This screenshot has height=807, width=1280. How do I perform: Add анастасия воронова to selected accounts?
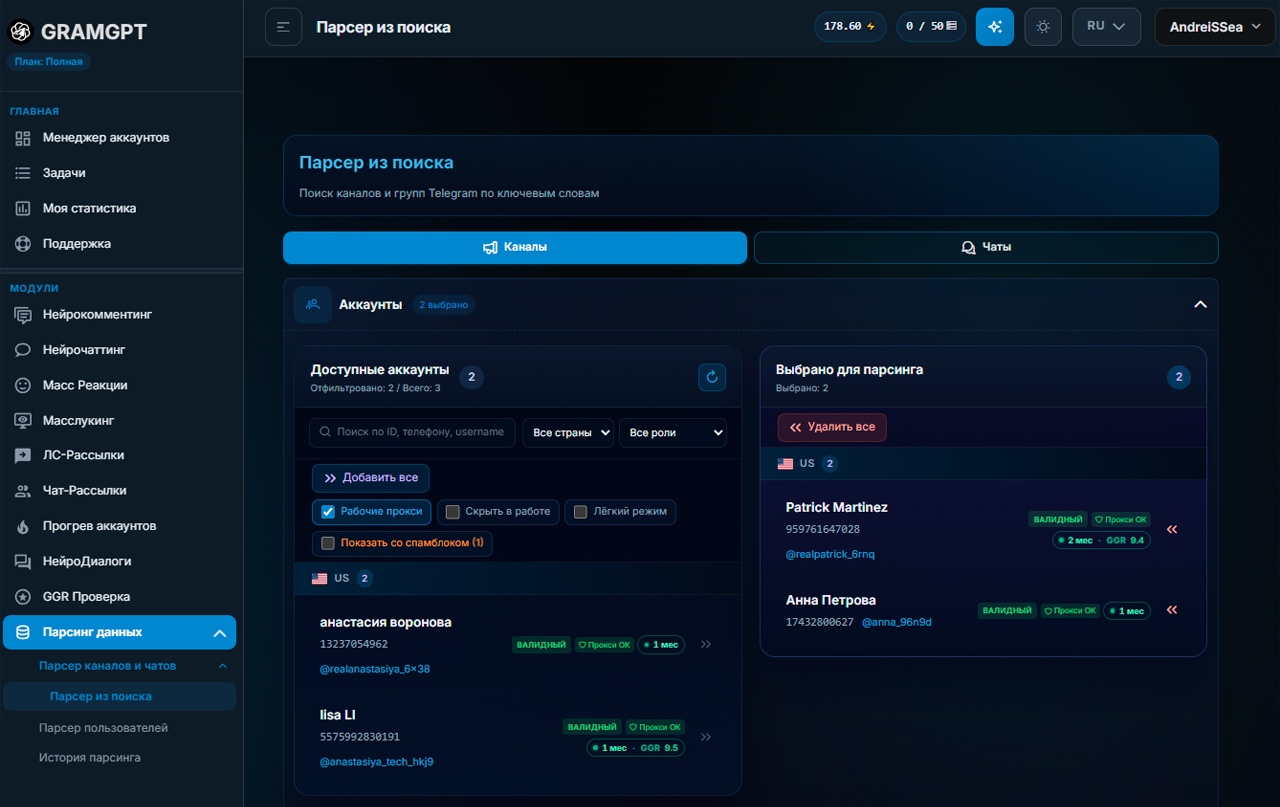(706, 645)
